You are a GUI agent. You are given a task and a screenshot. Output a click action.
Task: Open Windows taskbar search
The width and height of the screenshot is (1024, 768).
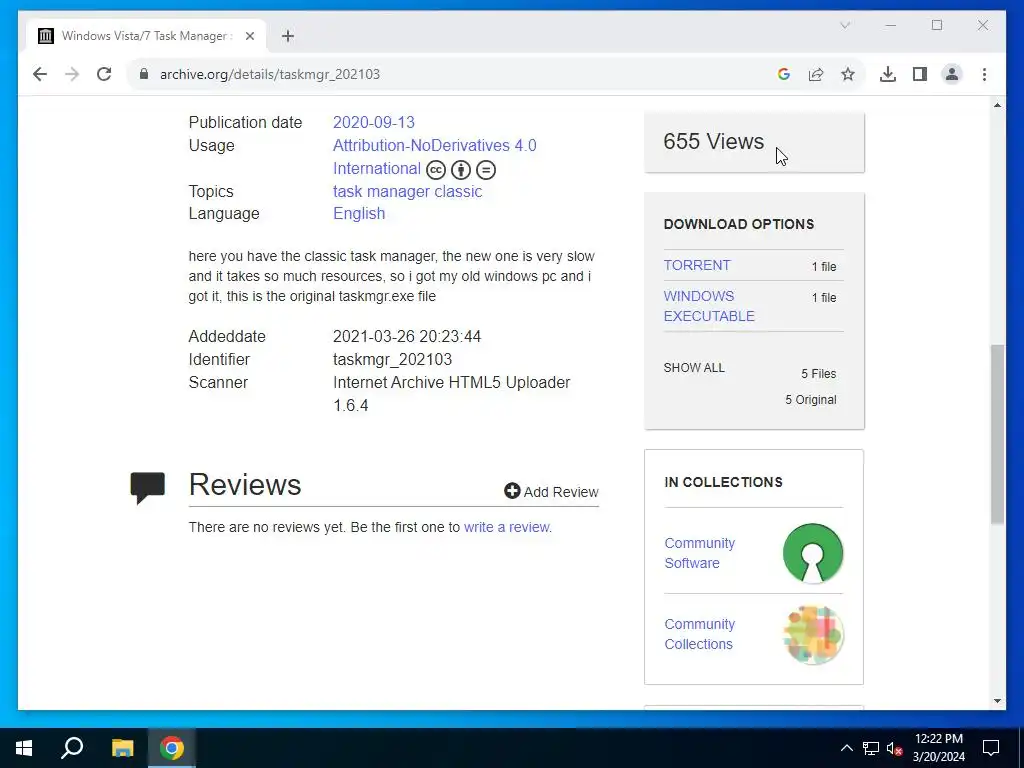point(72,748)
